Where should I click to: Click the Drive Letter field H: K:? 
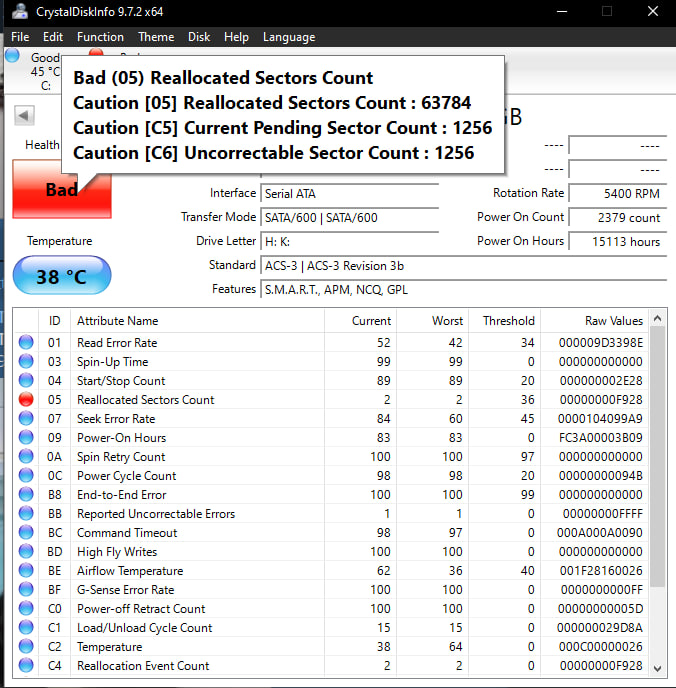pos(350,241)
